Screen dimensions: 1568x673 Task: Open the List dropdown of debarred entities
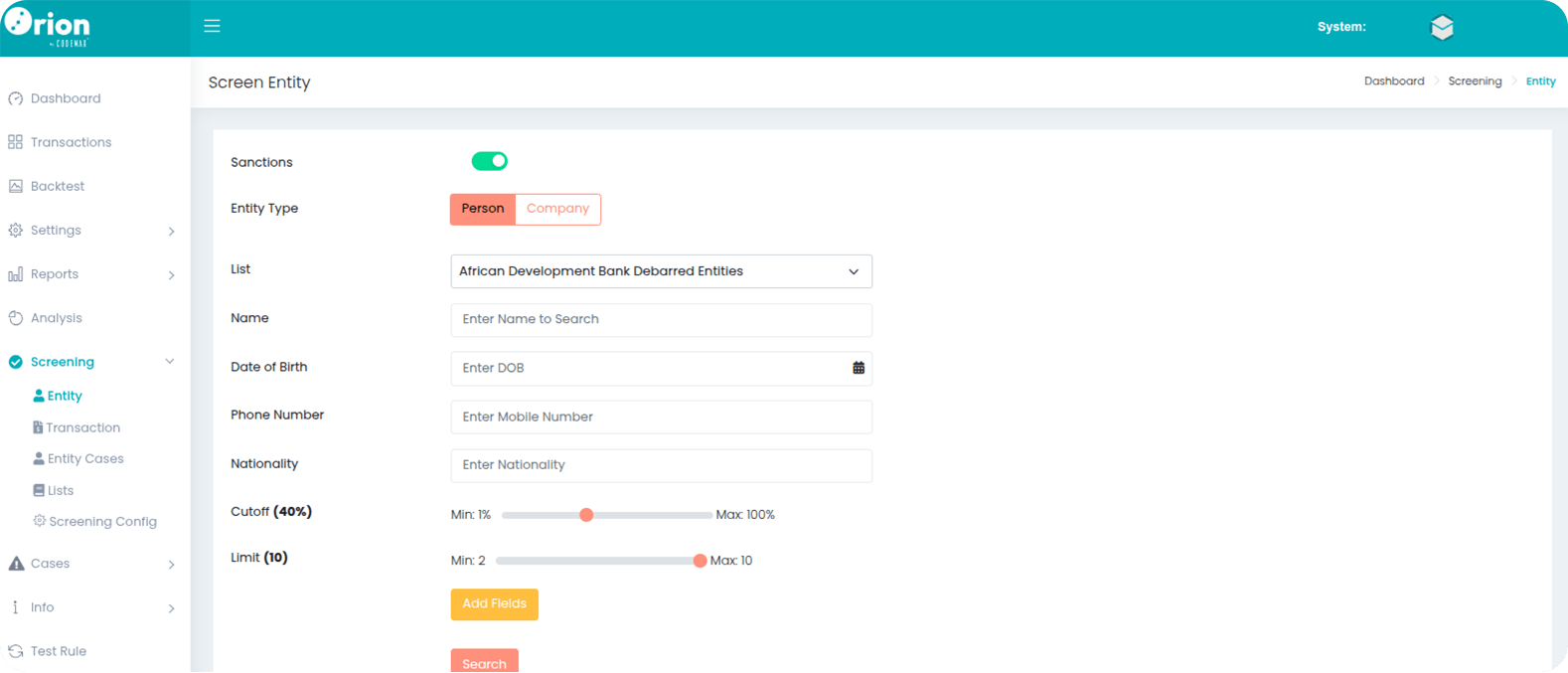(x=661, y=271)
